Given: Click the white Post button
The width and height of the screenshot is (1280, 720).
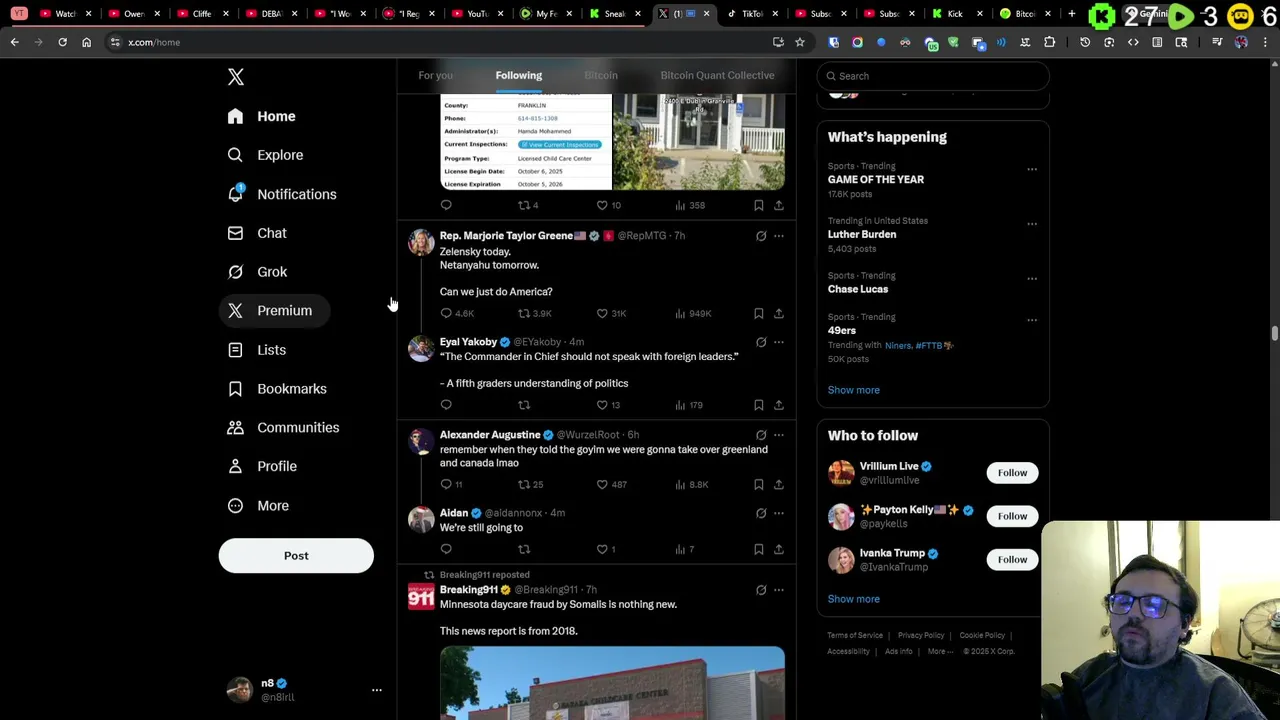Looking at the screenshot, I should point(296,556).
